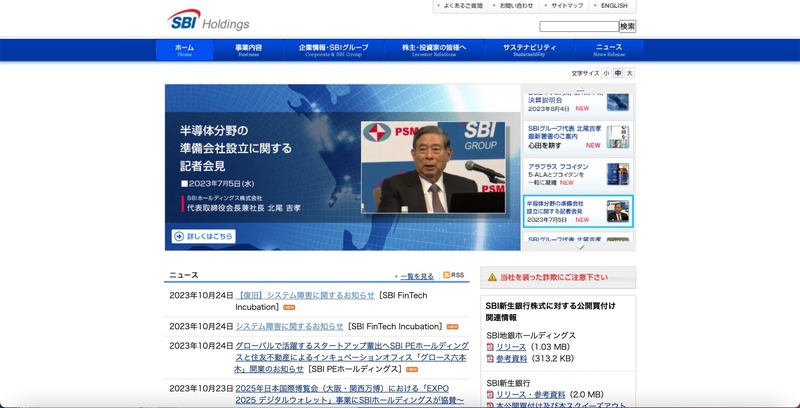The height and width of the screenshot is (408, 800).
Task: Open the 参考資料 (313.2 KB) PDF icon
Action: coord(491,358)
